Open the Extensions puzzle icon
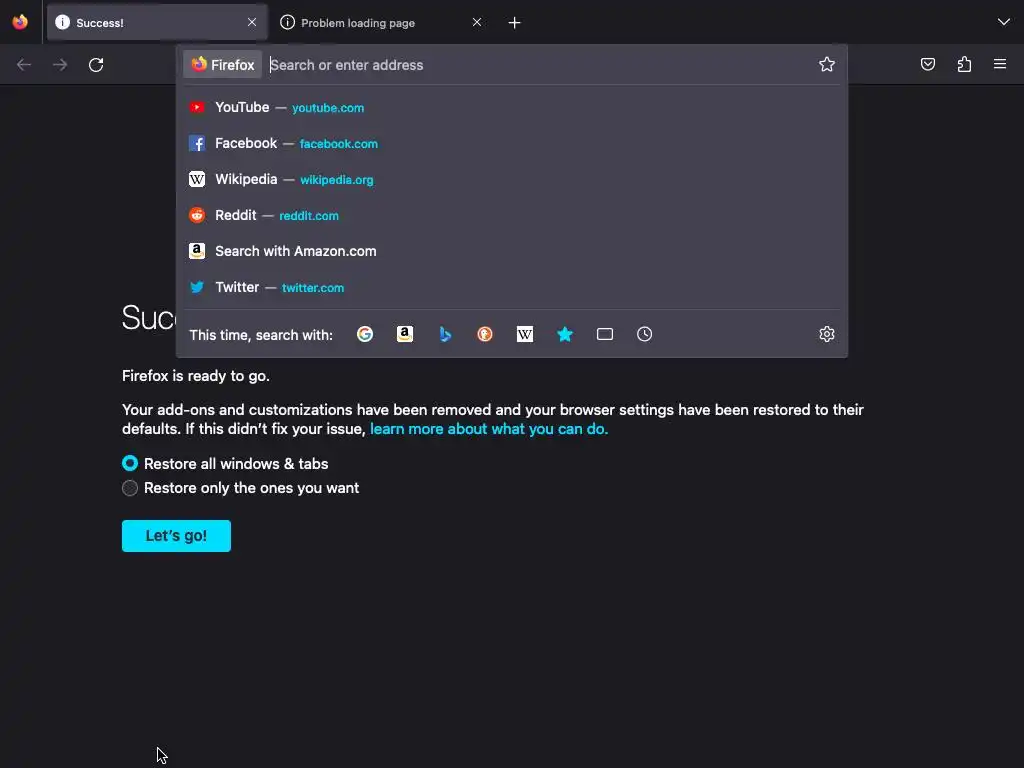 (965, 64)
